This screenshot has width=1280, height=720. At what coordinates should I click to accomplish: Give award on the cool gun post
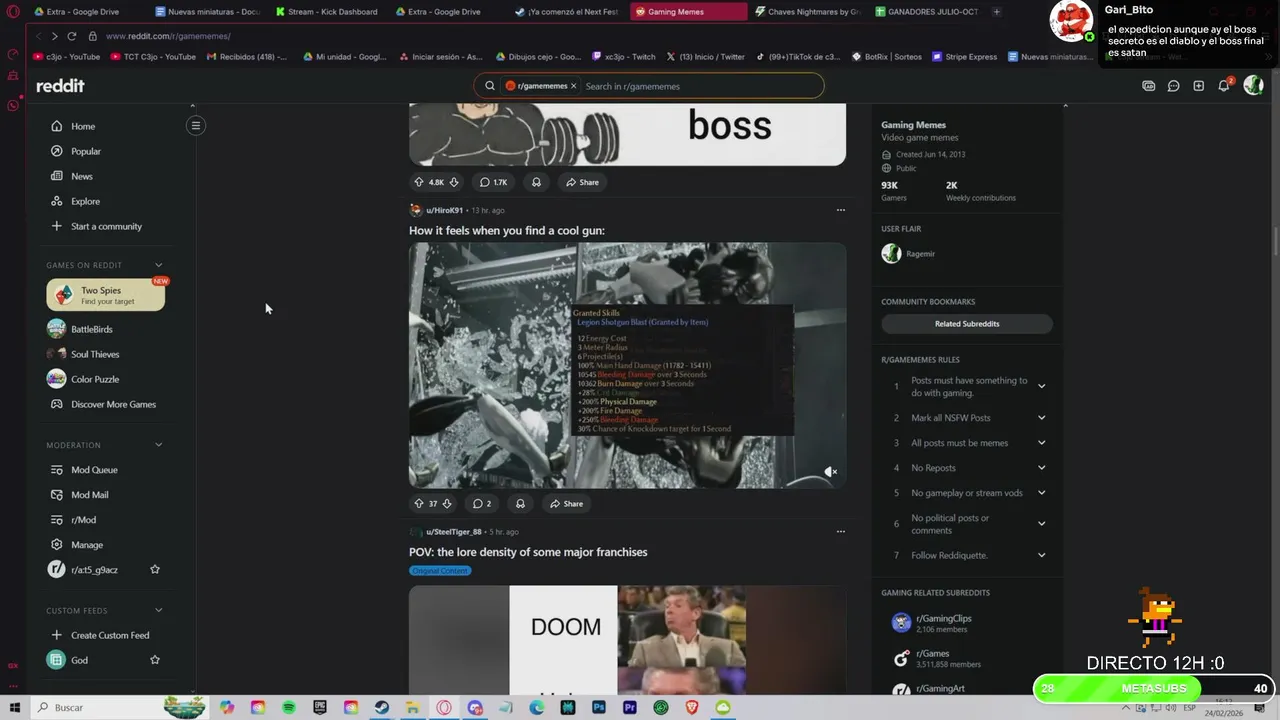pyautogui.click(x=520, y=504)
